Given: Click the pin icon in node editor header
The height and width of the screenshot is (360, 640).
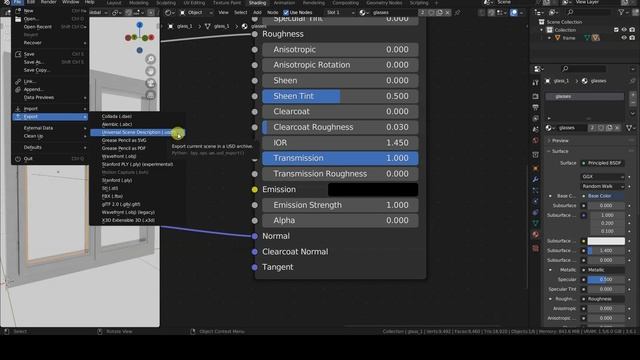Looking at the screenshot, I should (457, 13).
